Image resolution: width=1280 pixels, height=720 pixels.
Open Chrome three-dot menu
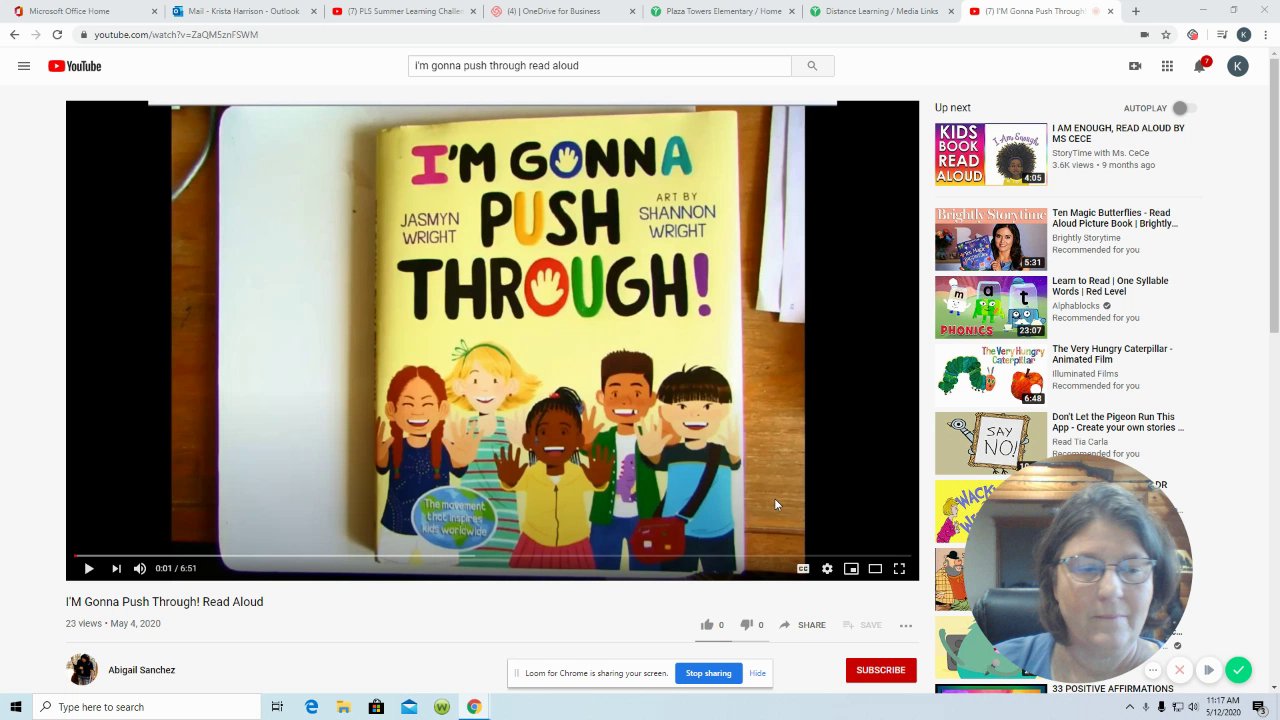pyautogui.click(x=1265, y=34)
